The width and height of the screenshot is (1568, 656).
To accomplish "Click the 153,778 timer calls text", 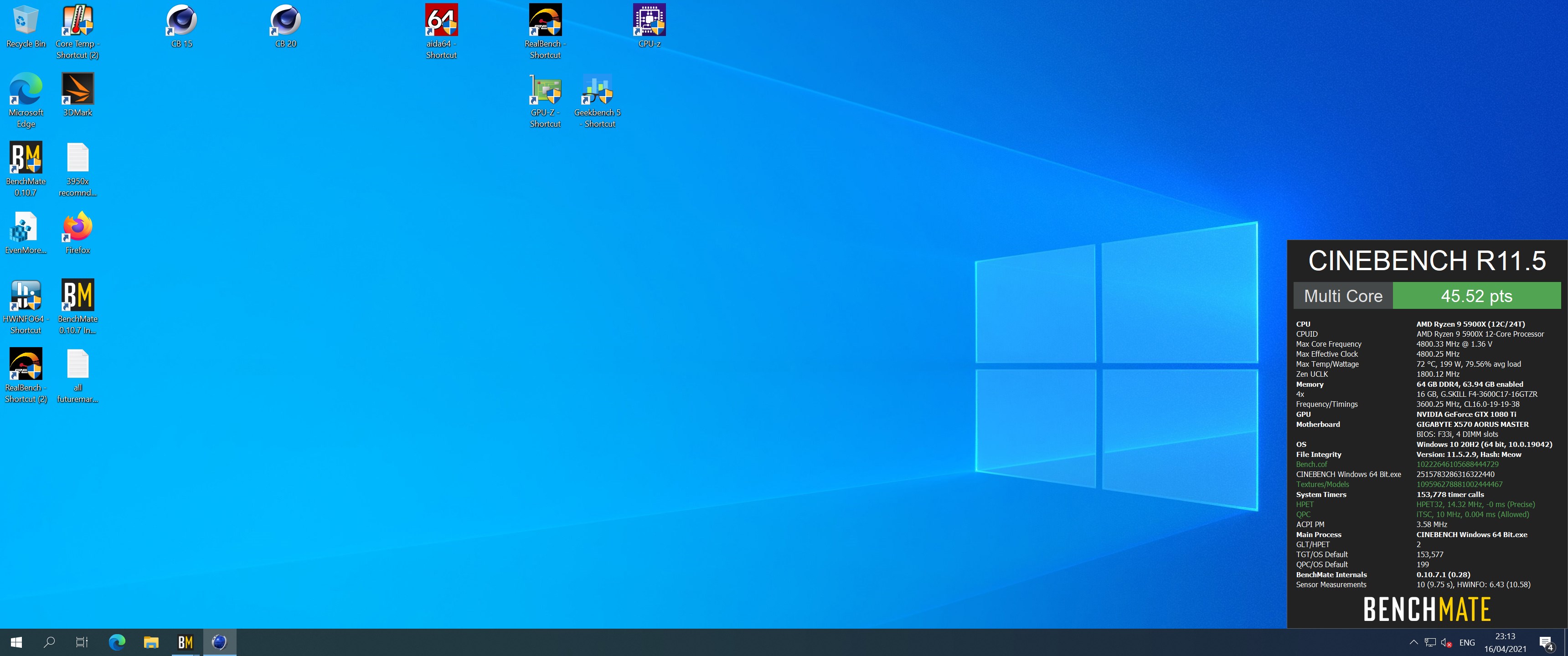I will point(1450,494).
